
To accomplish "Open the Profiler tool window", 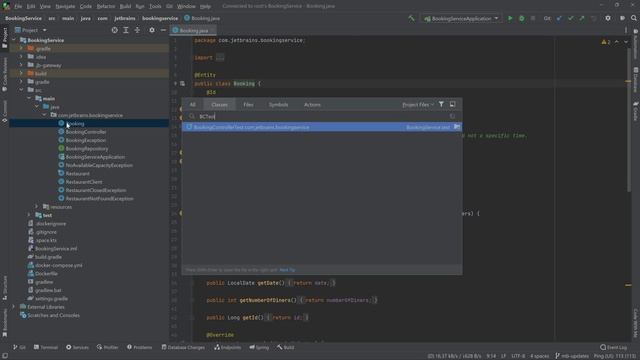I will click(x=108, y=347).
